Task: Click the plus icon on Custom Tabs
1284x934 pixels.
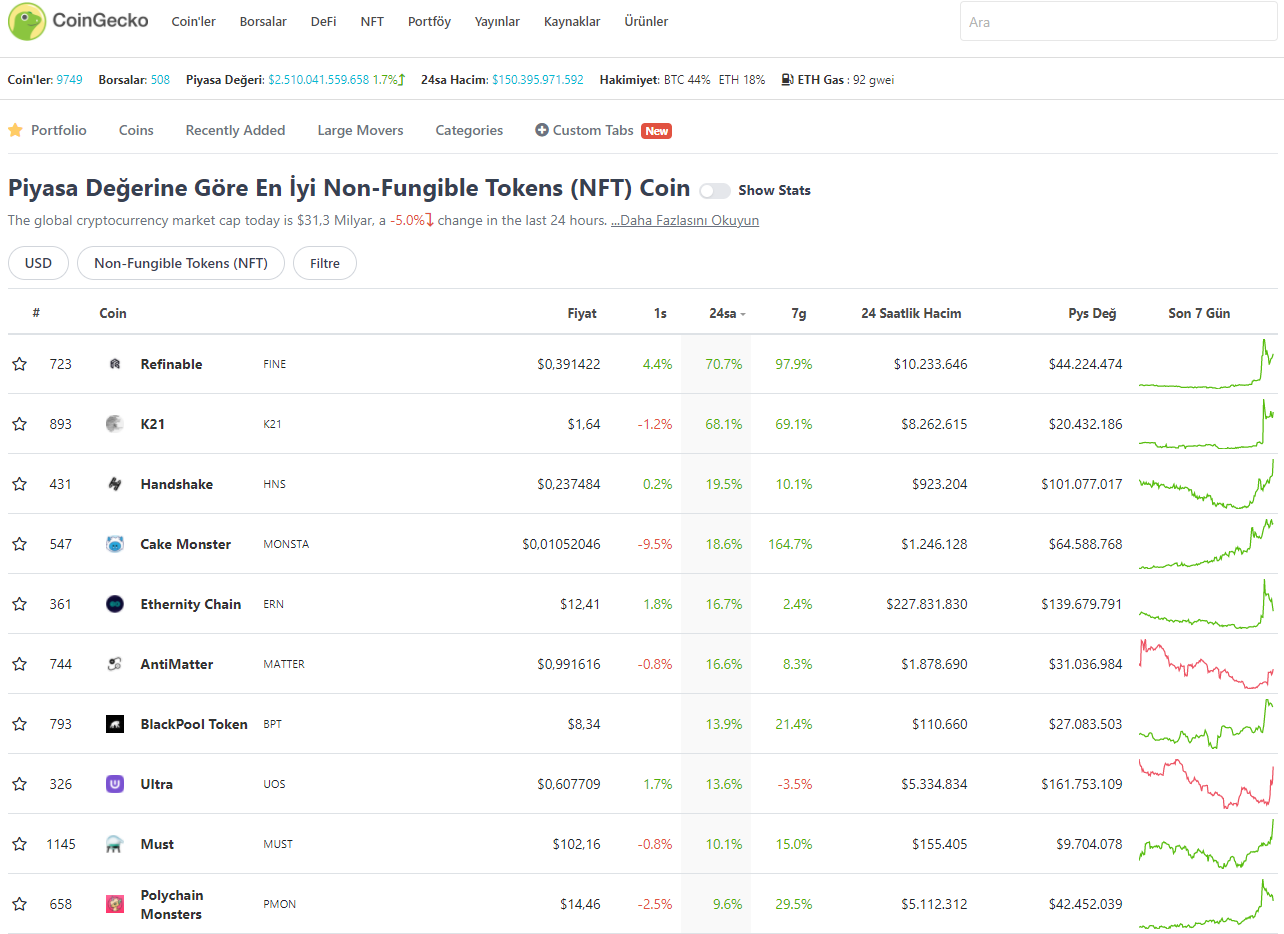Action: pos(542,130)
